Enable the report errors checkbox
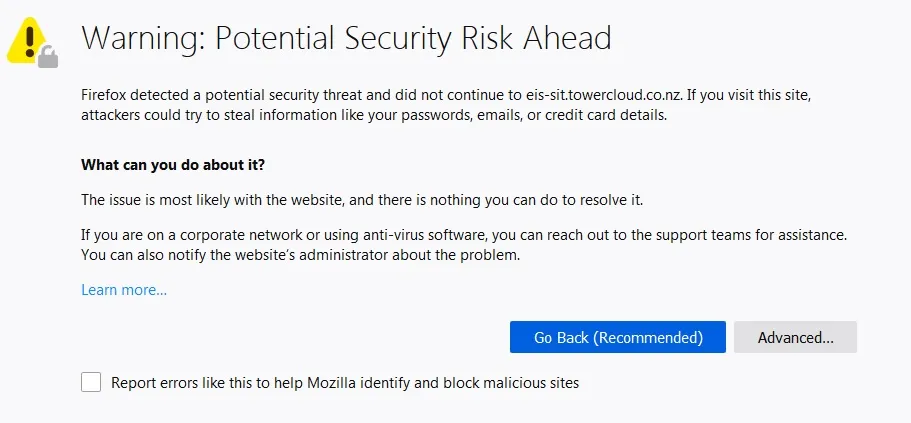This screenshot has width=911, height=423. pyautogui.click(x=91, y=382)
